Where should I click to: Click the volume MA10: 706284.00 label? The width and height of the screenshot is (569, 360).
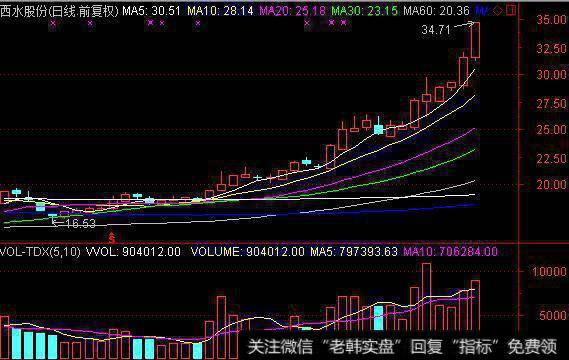pos(450,251)
